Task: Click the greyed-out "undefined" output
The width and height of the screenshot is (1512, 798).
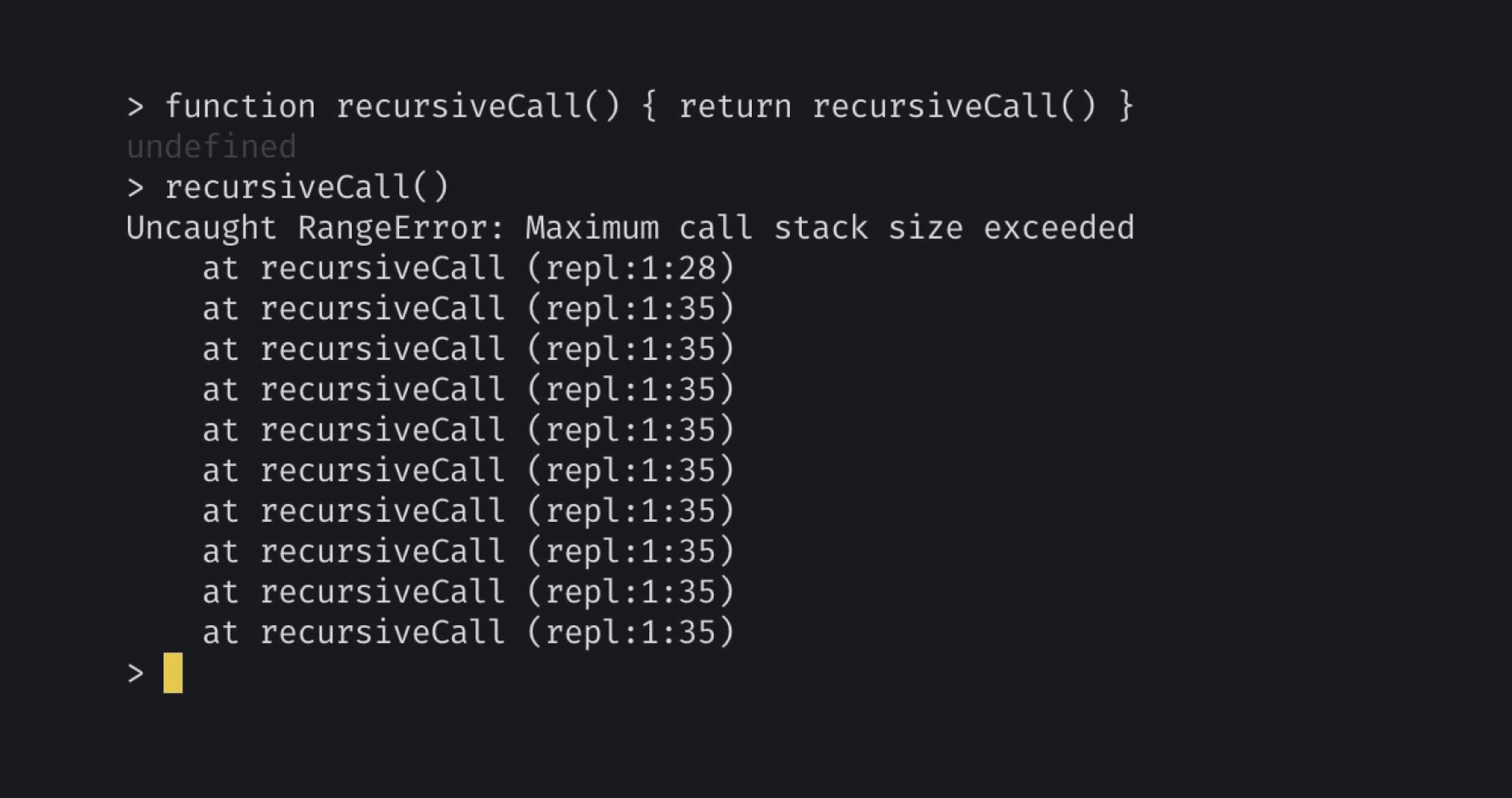Action: pos(211,147)
